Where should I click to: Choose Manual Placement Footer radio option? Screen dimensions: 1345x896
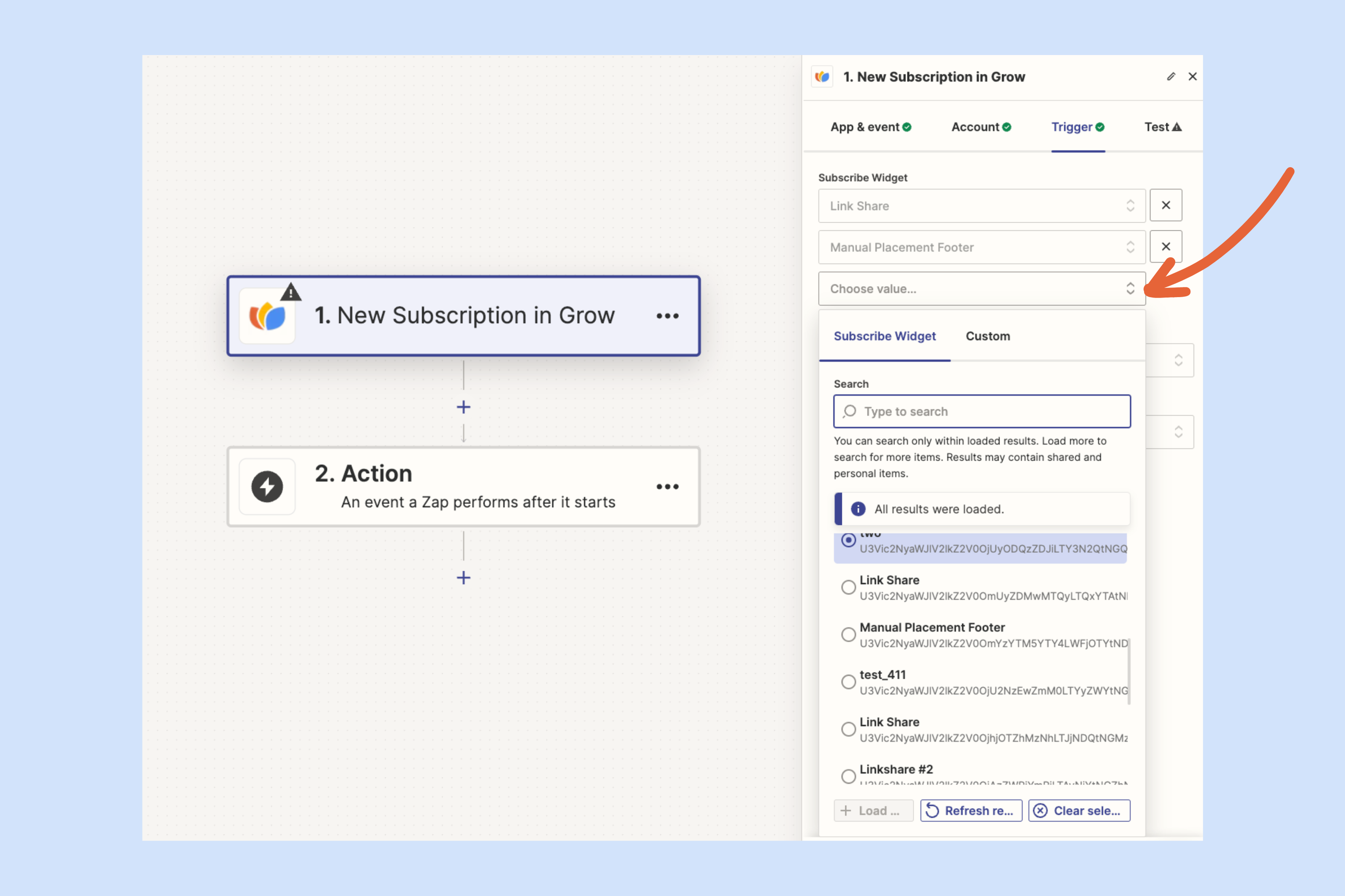coord(849,635)
